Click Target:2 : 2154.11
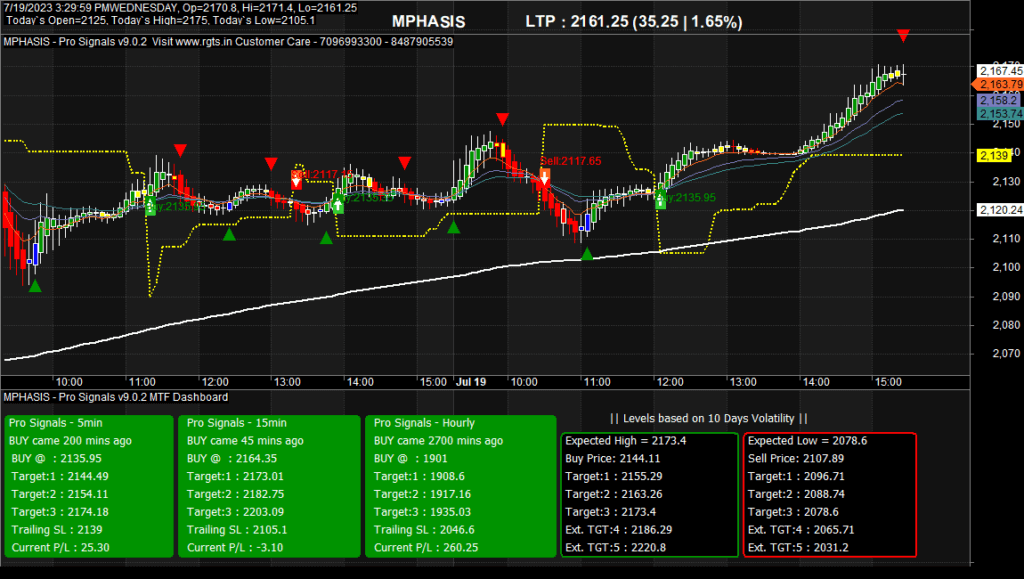 60,494
